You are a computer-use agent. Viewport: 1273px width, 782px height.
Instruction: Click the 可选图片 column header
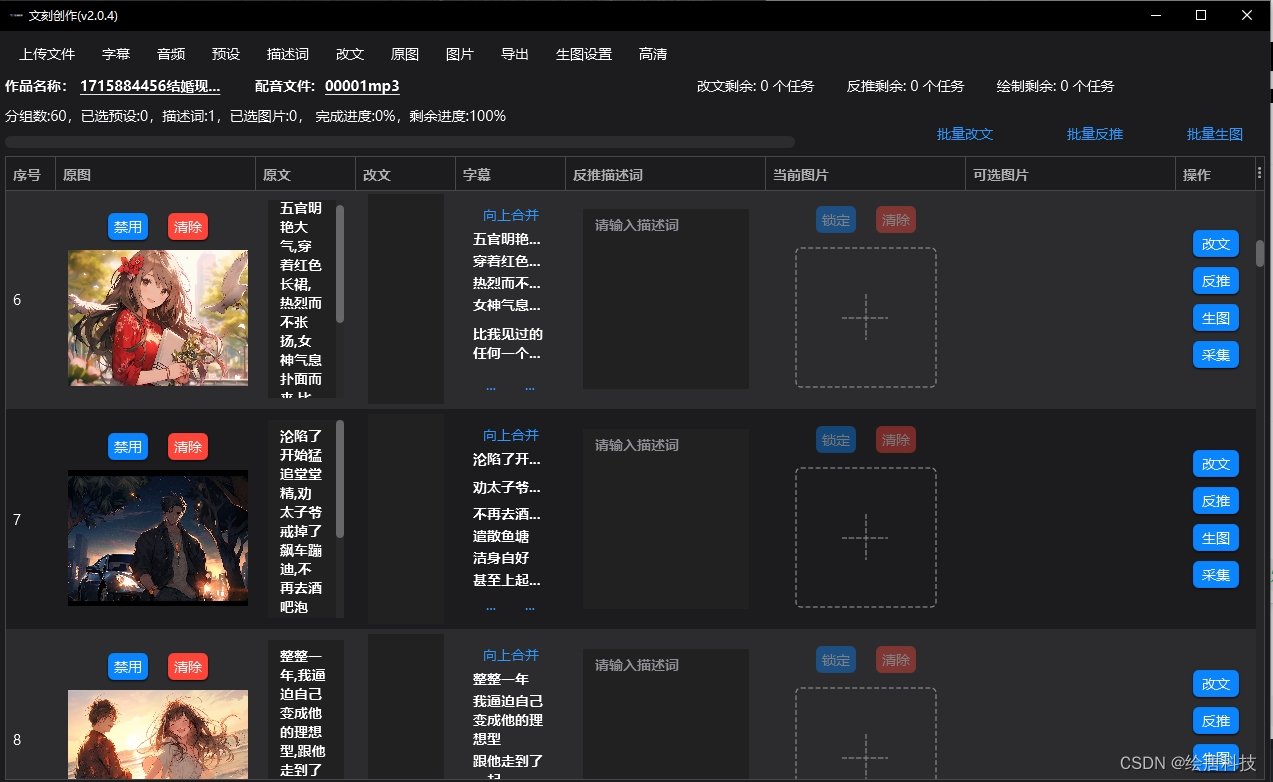click(1070, 174)
